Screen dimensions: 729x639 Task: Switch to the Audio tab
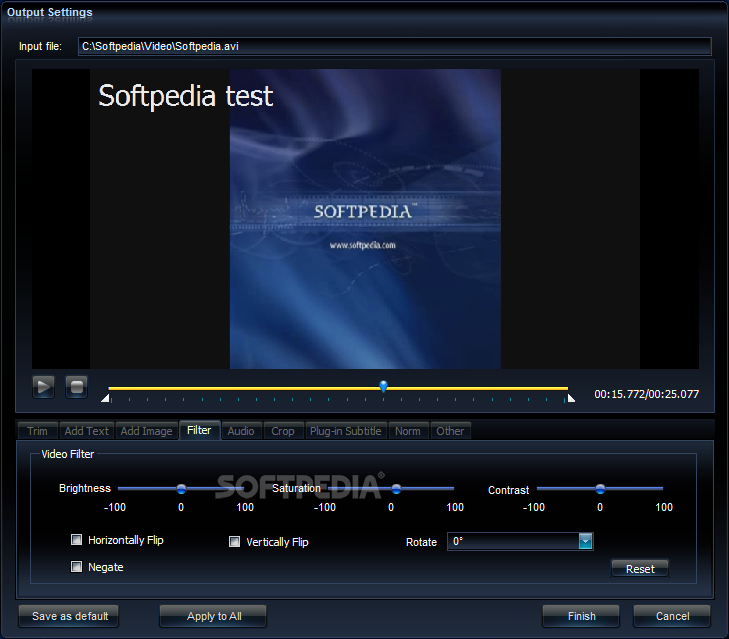[241, 431]
